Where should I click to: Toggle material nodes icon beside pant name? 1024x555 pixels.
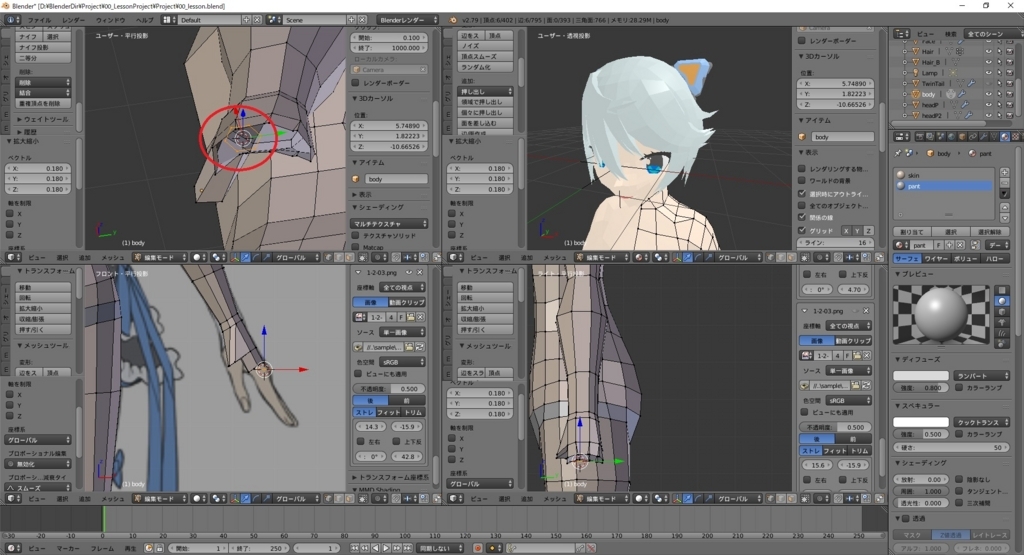pyautogui.click(x=975, y=245)
